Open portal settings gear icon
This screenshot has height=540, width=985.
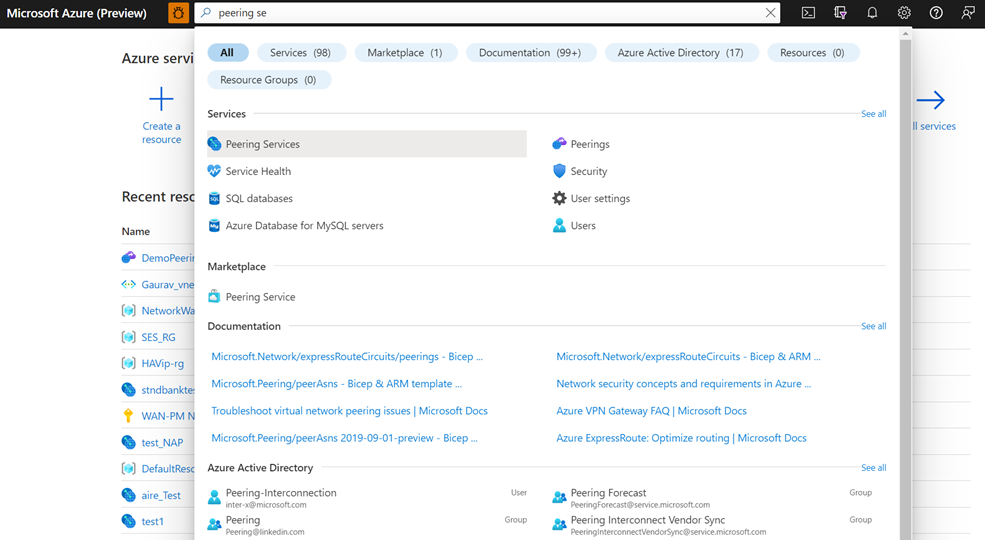(904, 13)
